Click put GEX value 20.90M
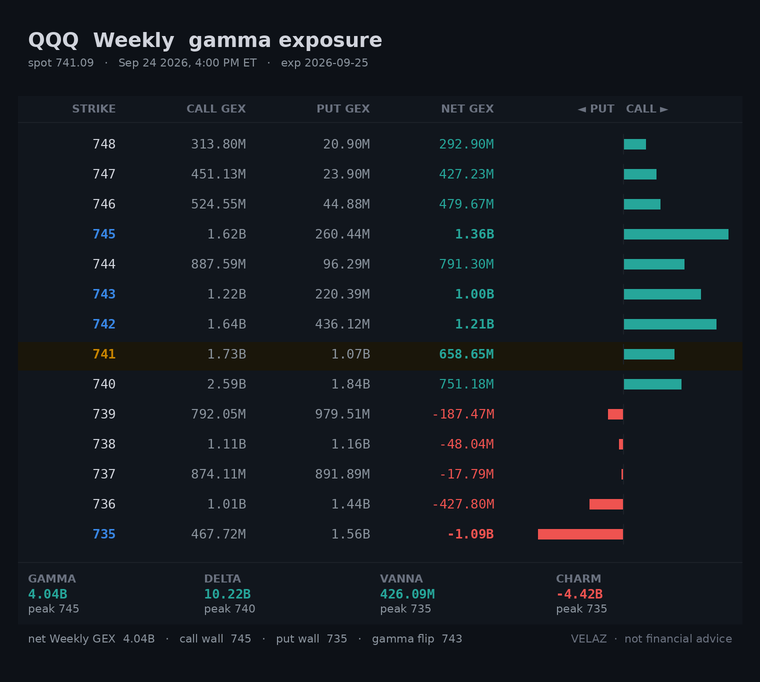Image resolution: width=760 pixels, height=682 pixels. point(347,144)
